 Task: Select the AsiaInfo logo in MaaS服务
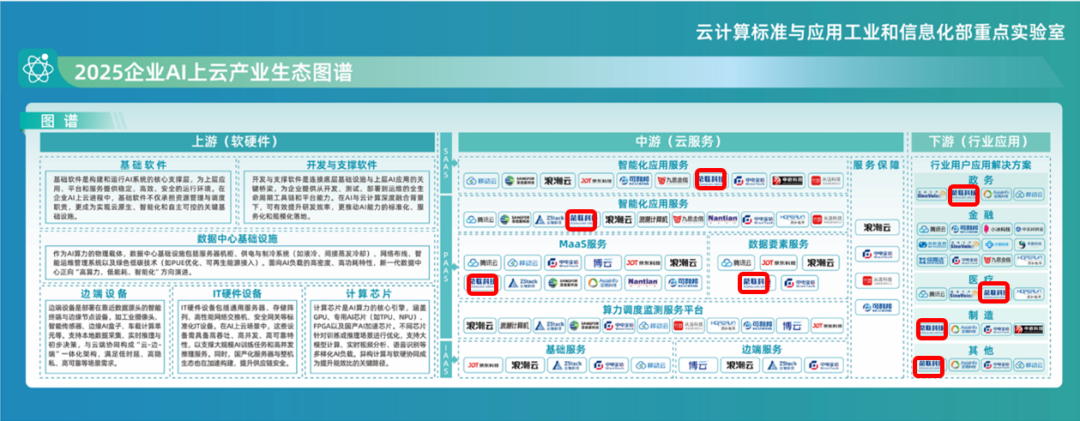(x=601, y=283)
